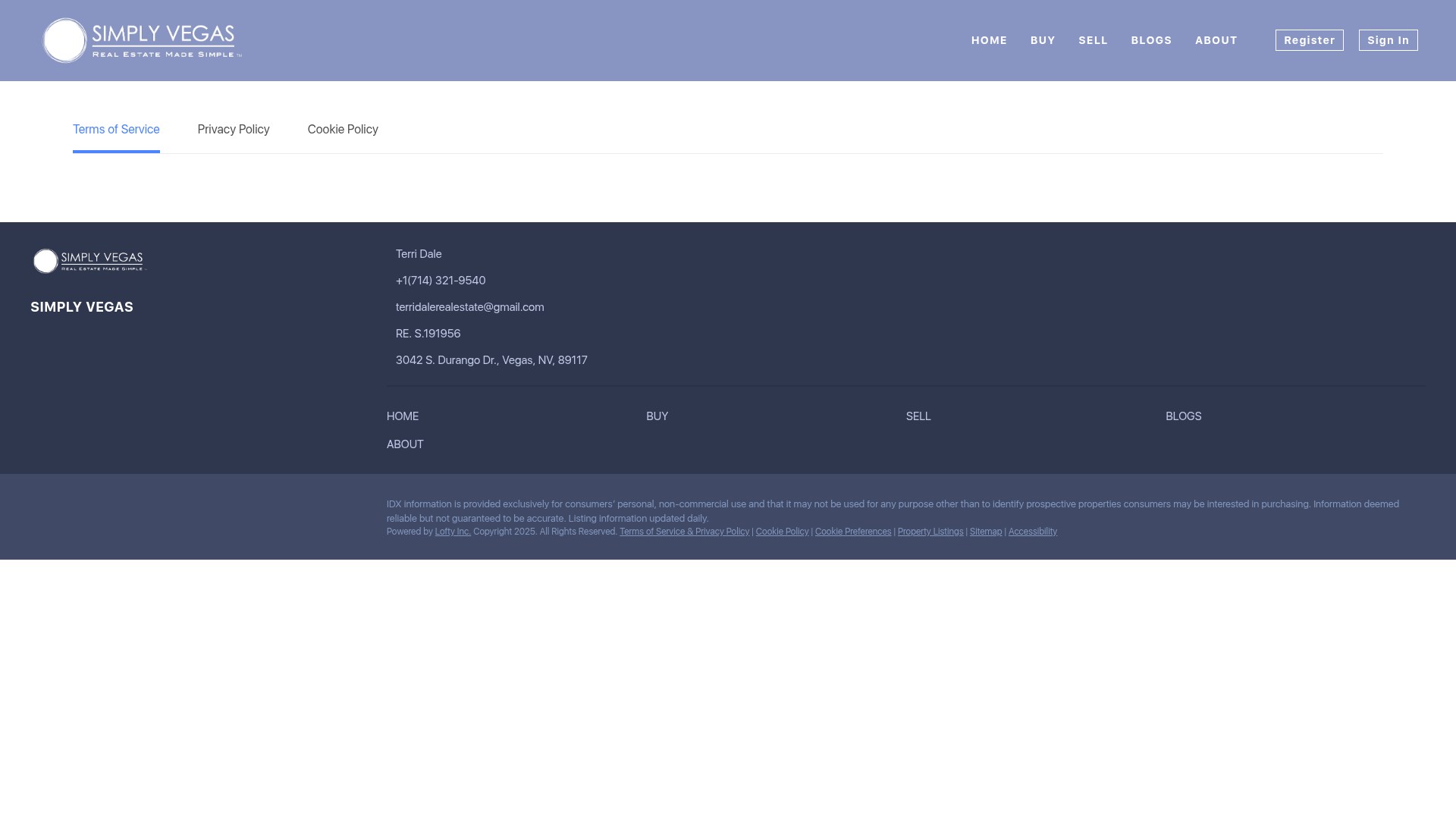
Task: Open BLOGS in the top navigation
Action: click(x=1151, y=40)
